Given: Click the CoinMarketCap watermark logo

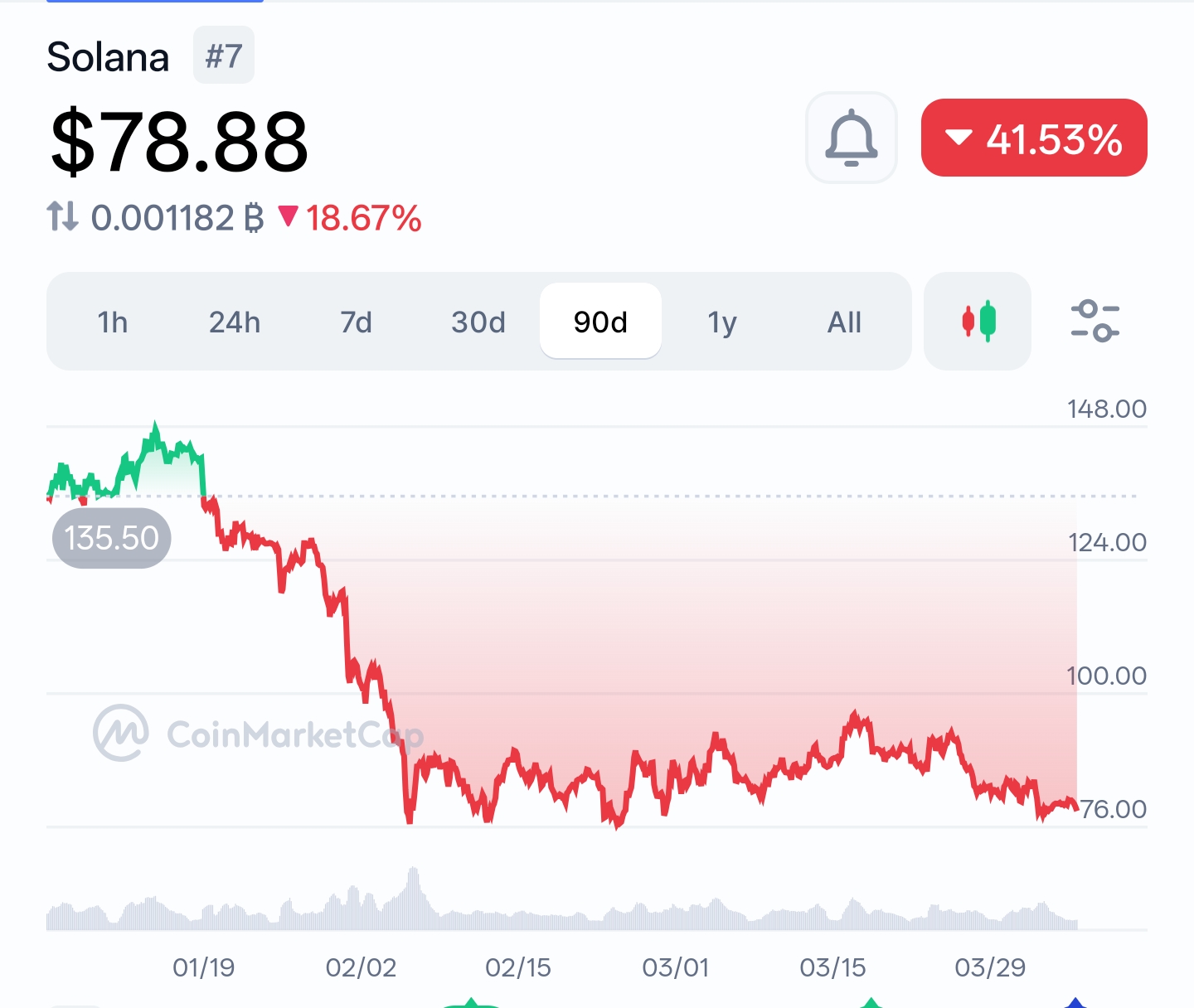Looking at the screenshot, I should click(121, 733).
